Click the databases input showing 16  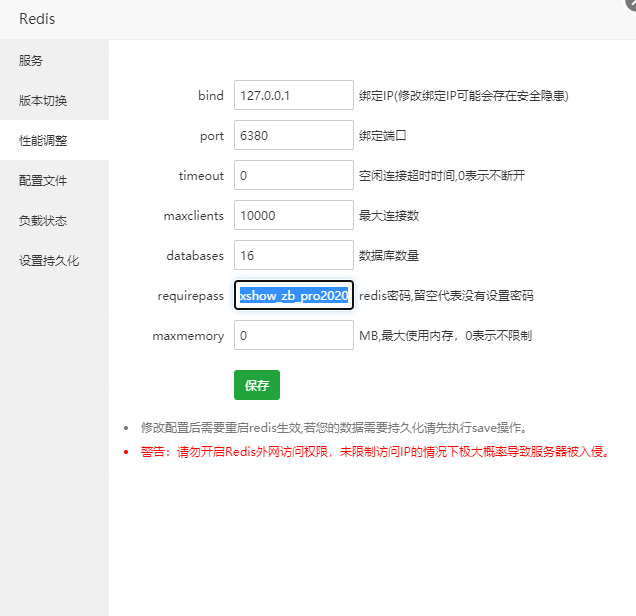[293, 255]
